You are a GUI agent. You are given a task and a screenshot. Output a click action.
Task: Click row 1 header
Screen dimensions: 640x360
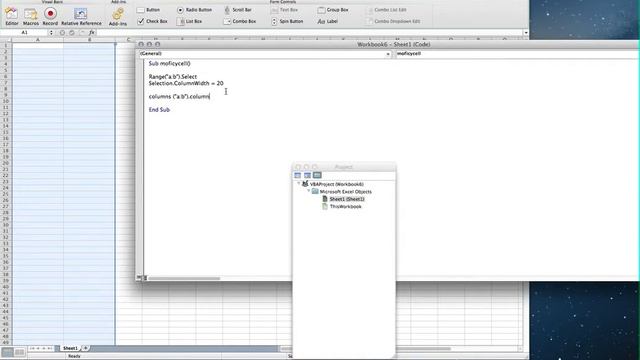coord(6,46)
